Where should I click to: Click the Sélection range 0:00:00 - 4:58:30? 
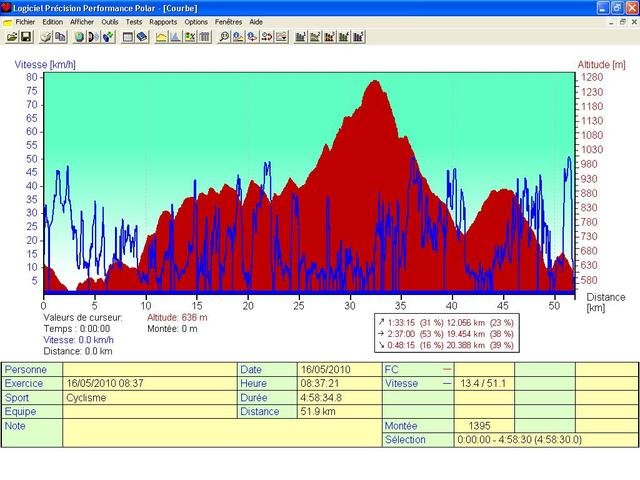(519, 440)
